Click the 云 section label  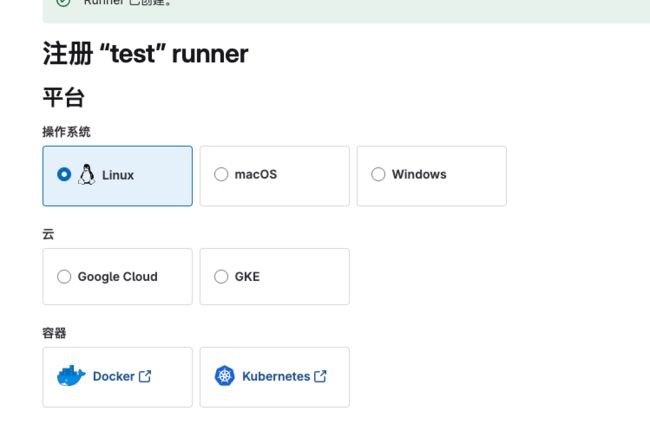point(48,234)
